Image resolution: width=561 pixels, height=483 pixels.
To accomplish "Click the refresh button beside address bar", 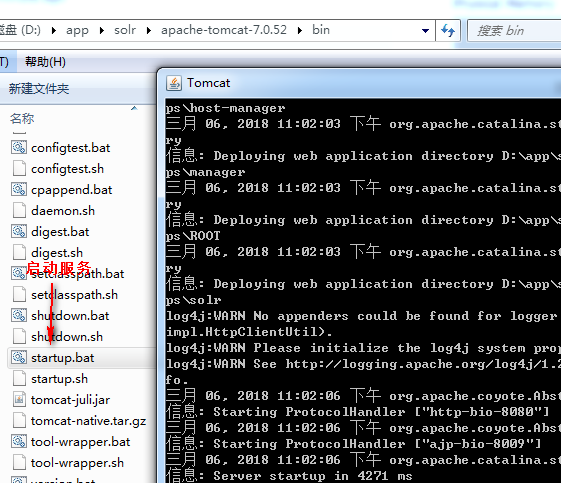I will 448,30.
